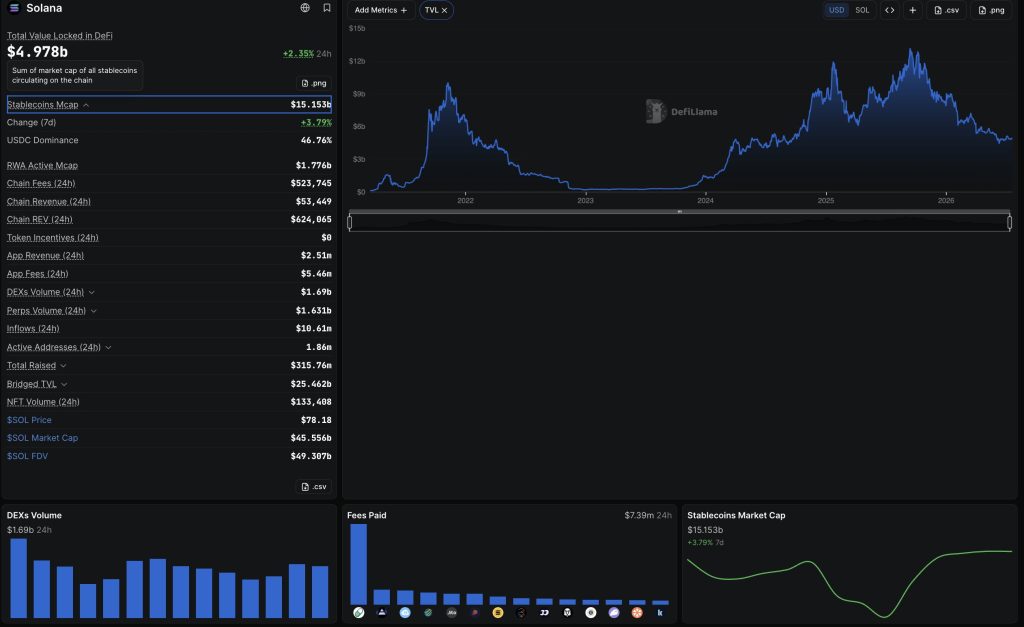Download chart .csv from top toolbar
The image size is (1024, 627).
(x=946, y=10)
